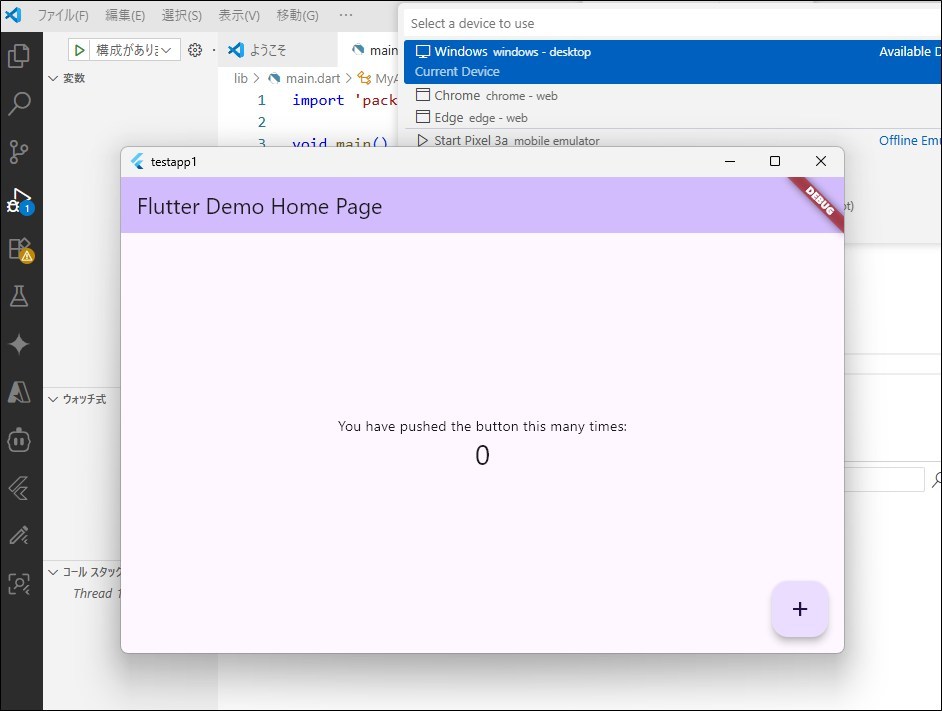Click the search magnifier icon at right edge
The height and width of the screenshot is (711, 942).
(x=936, y=480)
